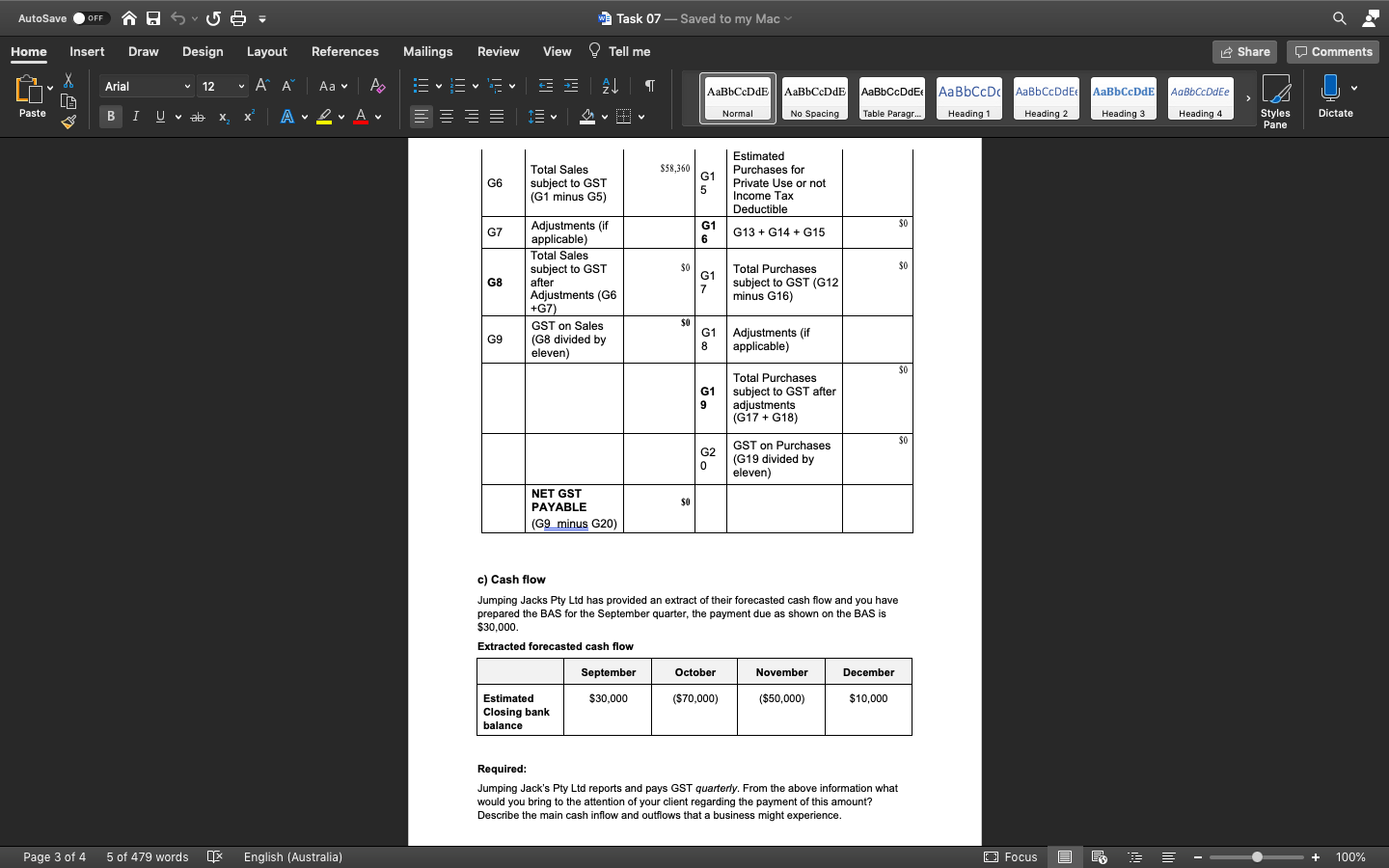
Task: Open the Sort tool
Action: pyautogui.click(x=610, y=86)
